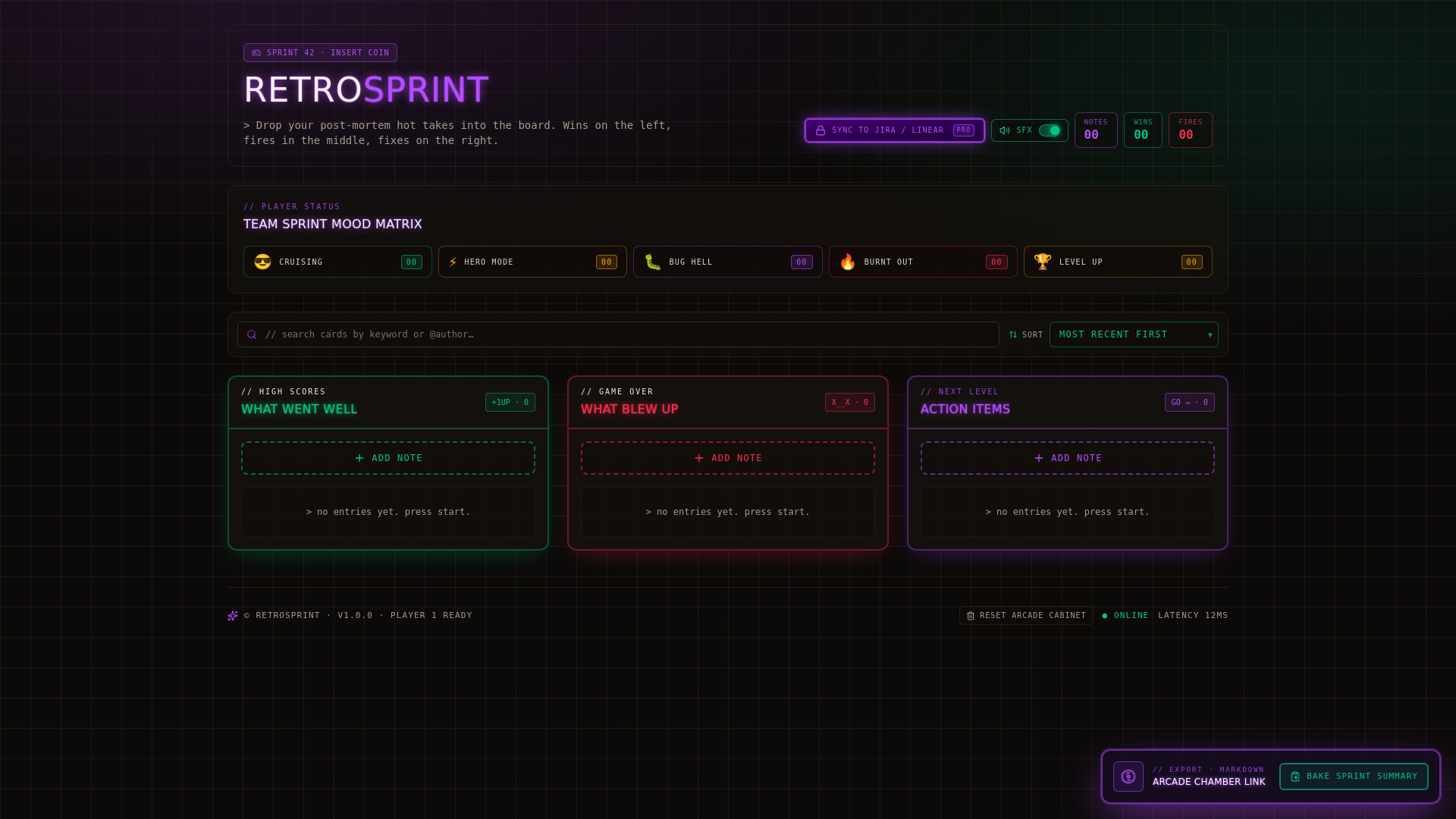Click the plus icon in red Add Note
The image size is (1456, 819).
click(x=699, y=458)
